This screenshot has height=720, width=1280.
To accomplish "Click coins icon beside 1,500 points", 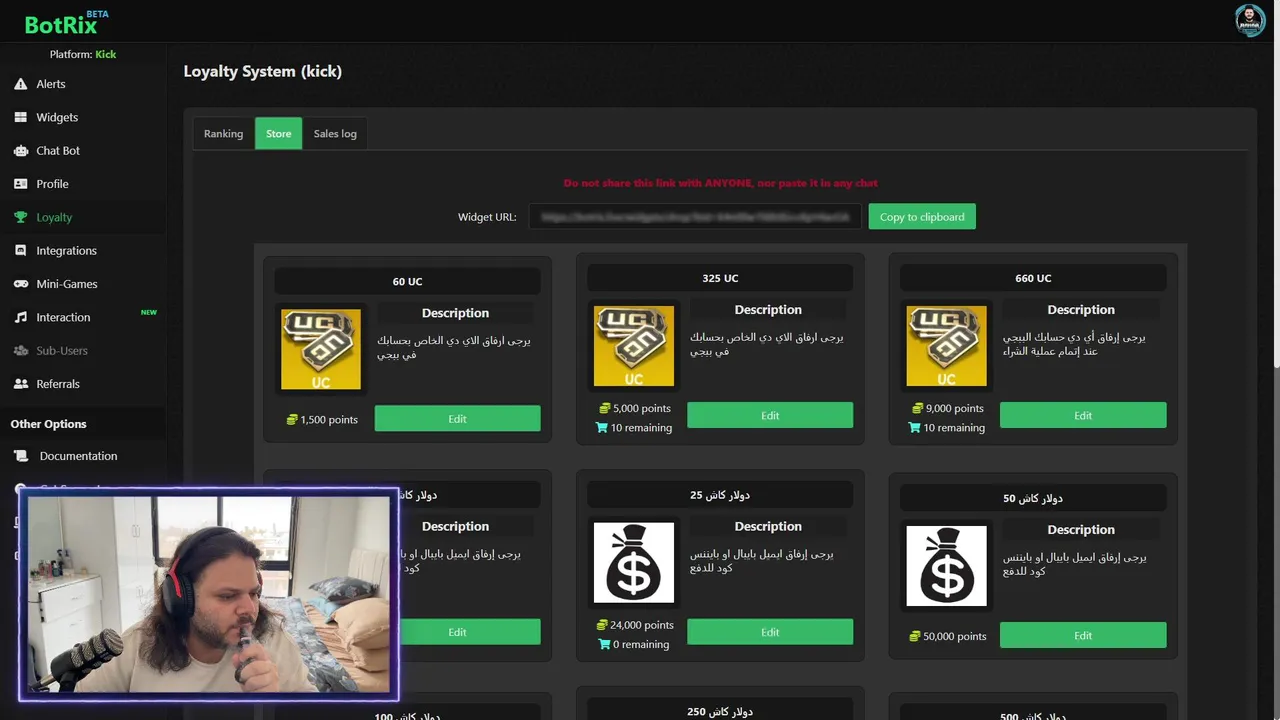I will click(292, 420).
